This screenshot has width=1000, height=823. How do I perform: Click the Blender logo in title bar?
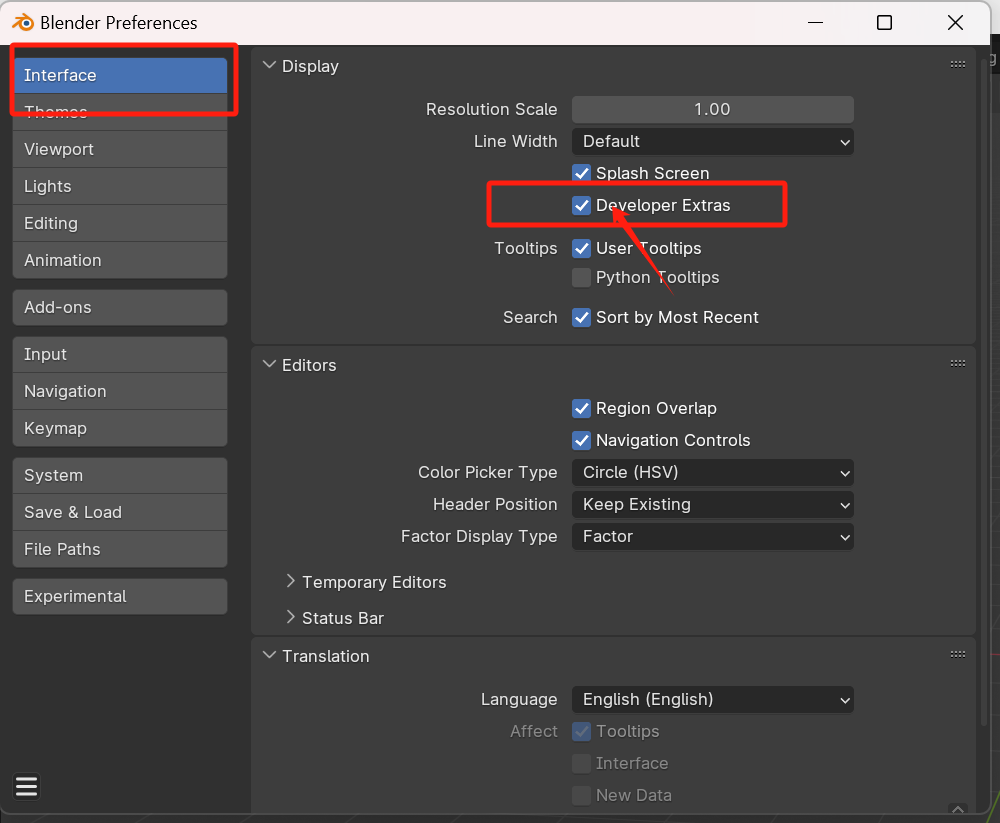click(x=23, y=22)
